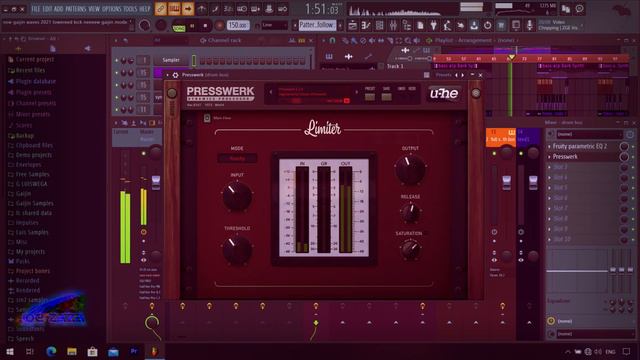Expand Plugin database in browser

tap(36, 81)
